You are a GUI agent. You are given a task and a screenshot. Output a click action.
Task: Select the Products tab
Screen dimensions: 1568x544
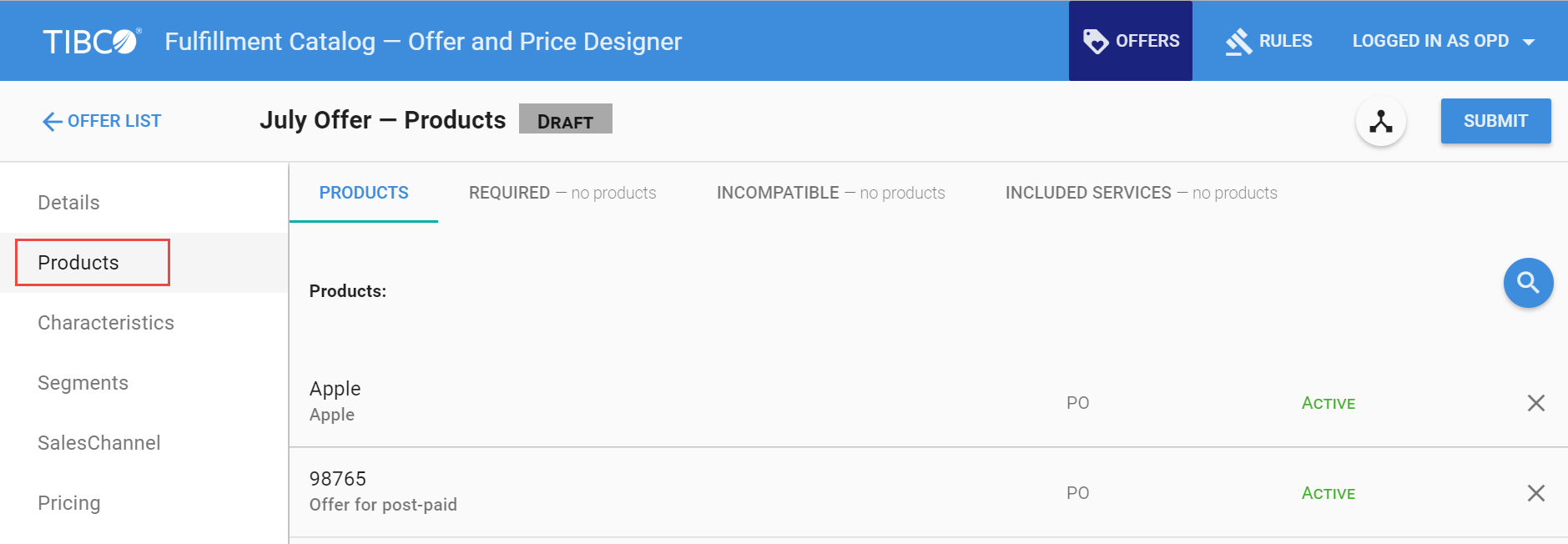pos(364,193)
